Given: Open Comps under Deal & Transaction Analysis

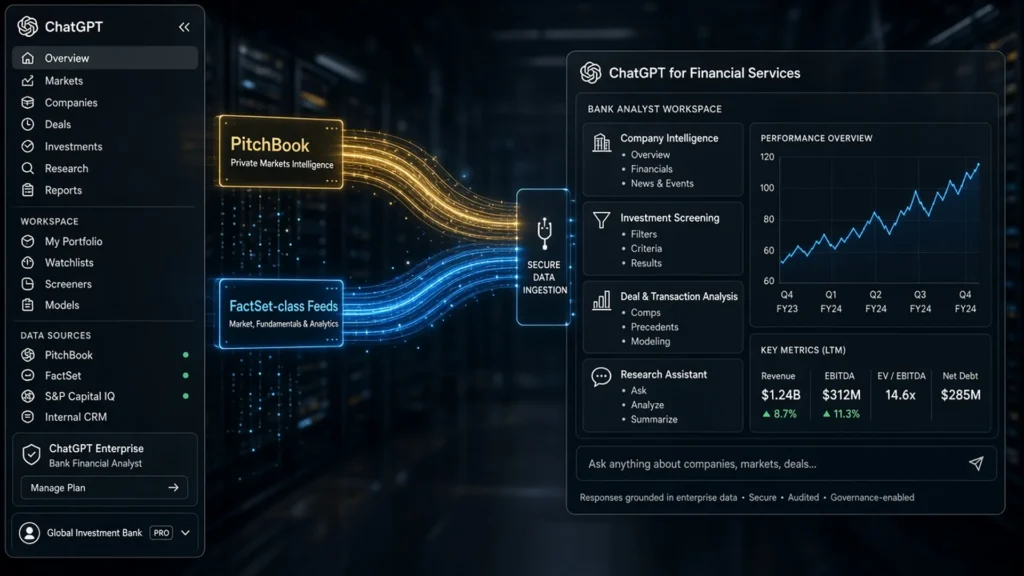Looking at the screenshot, I should pos(646,313).
